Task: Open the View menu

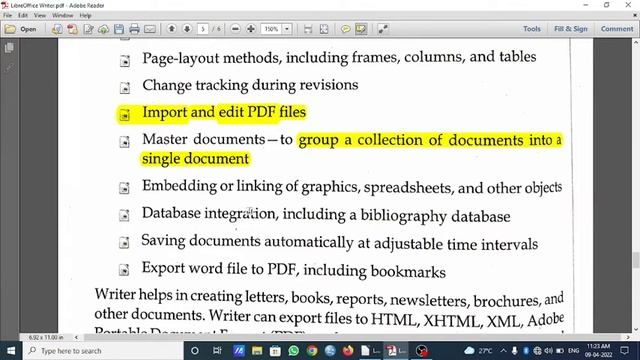Action: click(40, 16)
